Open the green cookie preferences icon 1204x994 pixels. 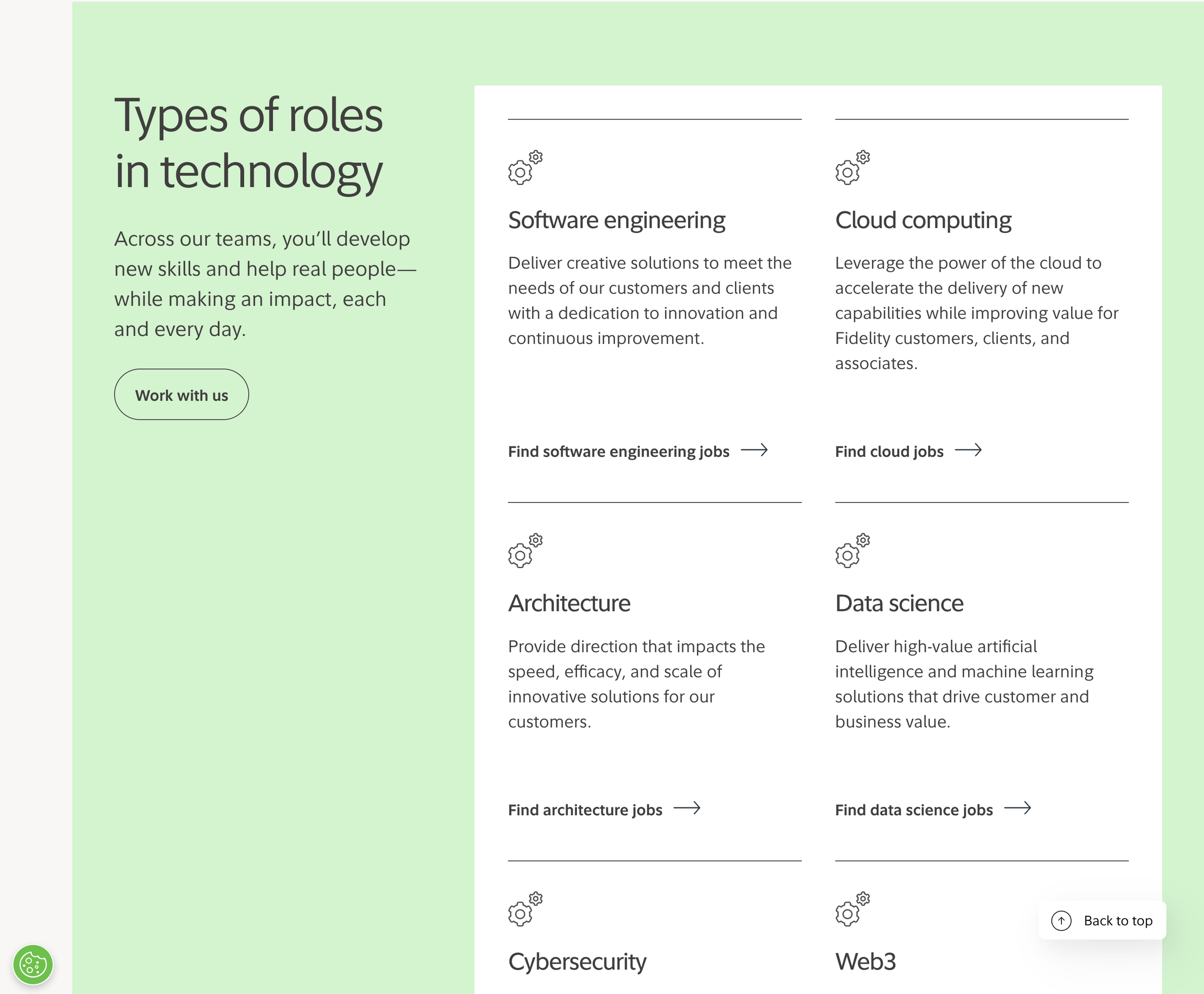33,965
